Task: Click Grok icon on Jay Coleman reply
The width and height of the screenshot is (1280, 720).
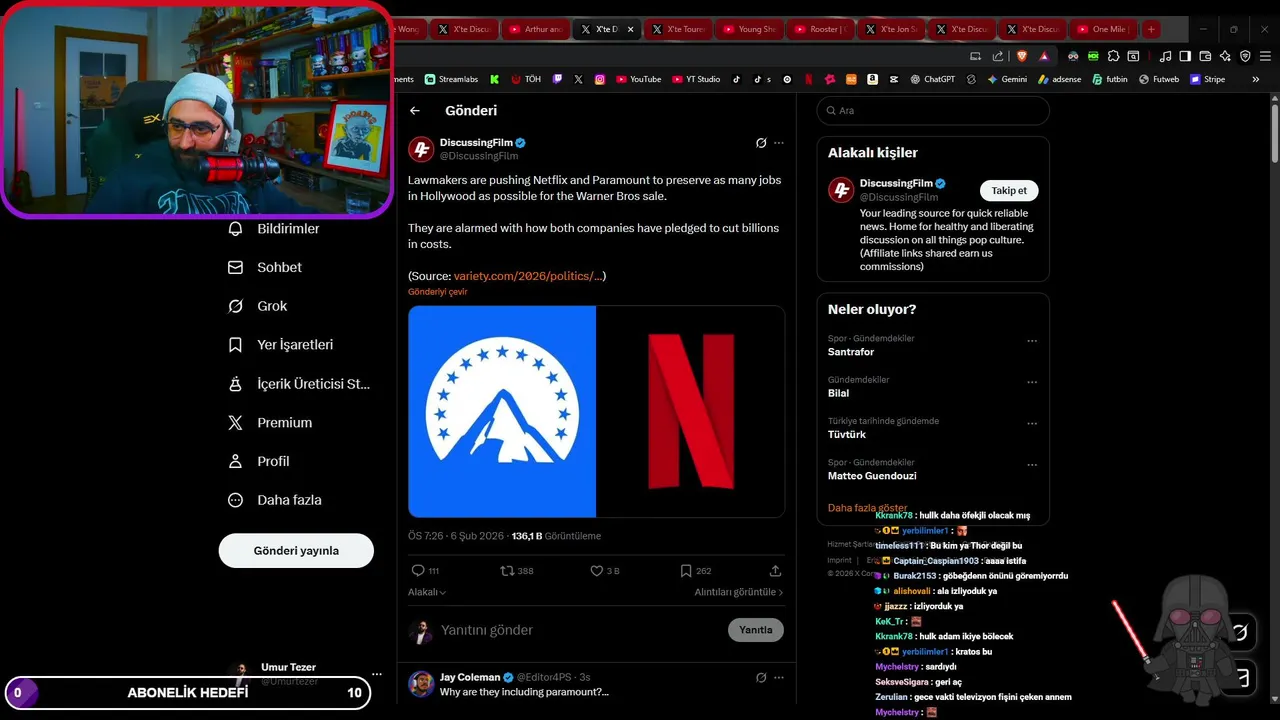Action: click(x=761, y=677)
